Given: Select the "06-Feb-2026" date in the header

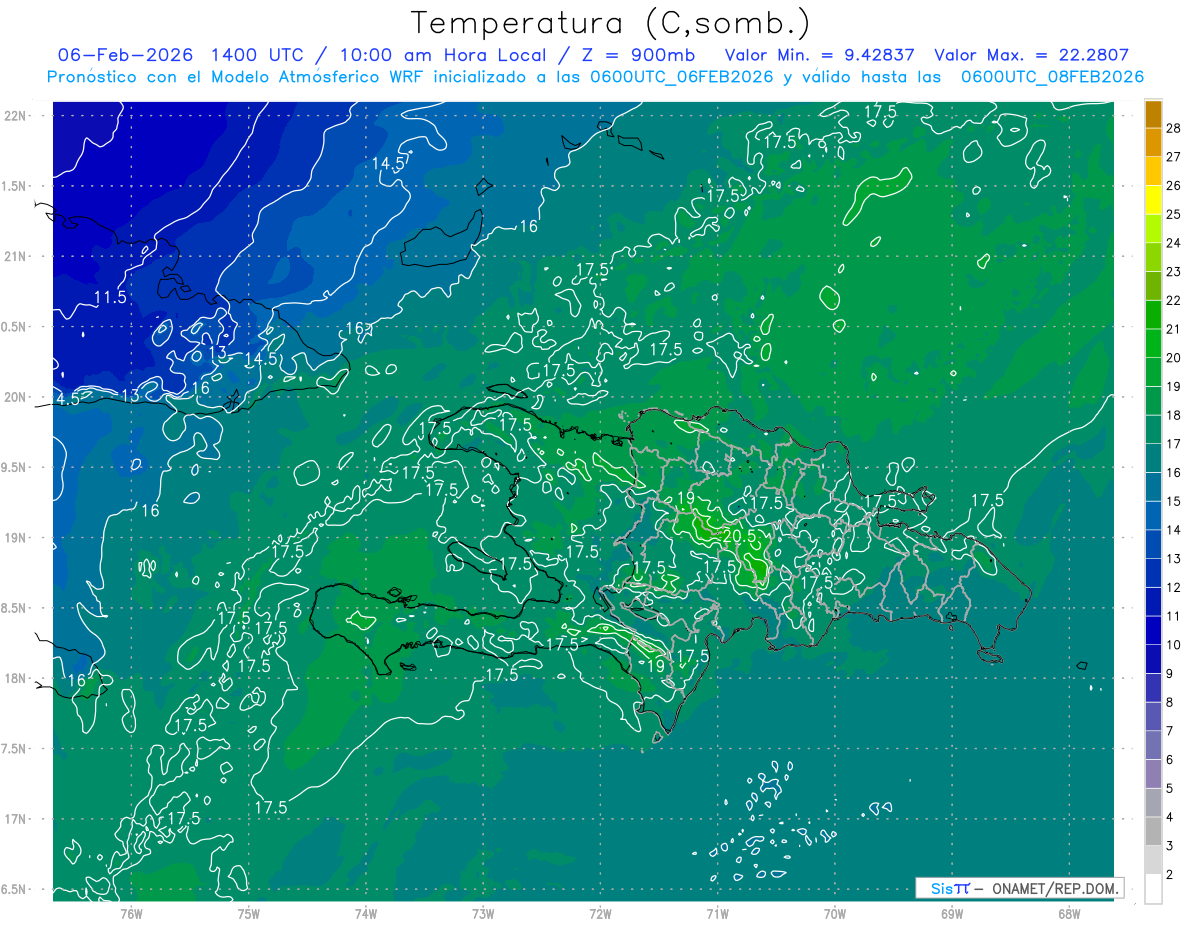Looking at the screenshot, I should pos(125,55).
